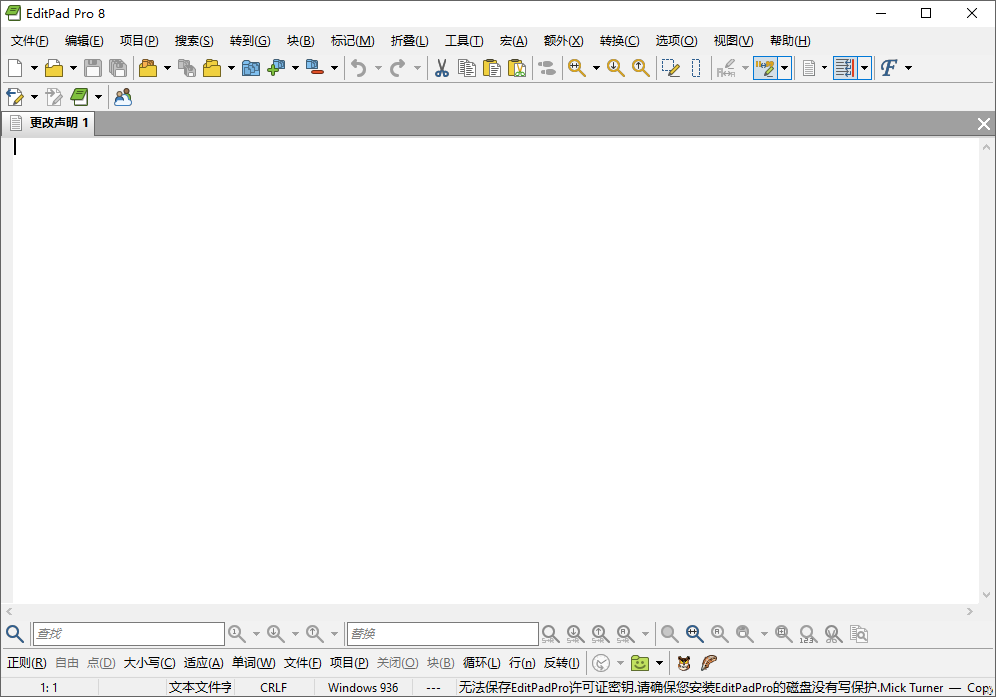Click the Cut scissors icon
Image resolution: width=996 pixels, height=697 pixels.
click(x=441, y=68)
